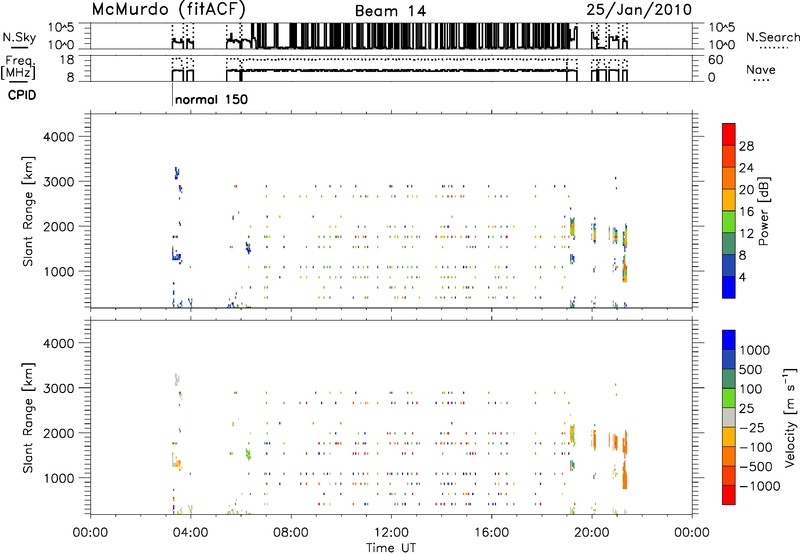Click green echo cluster near 06:00 in Velocity panel
Viewport: 800px width, 554px height.
click(x=248, y=454)
